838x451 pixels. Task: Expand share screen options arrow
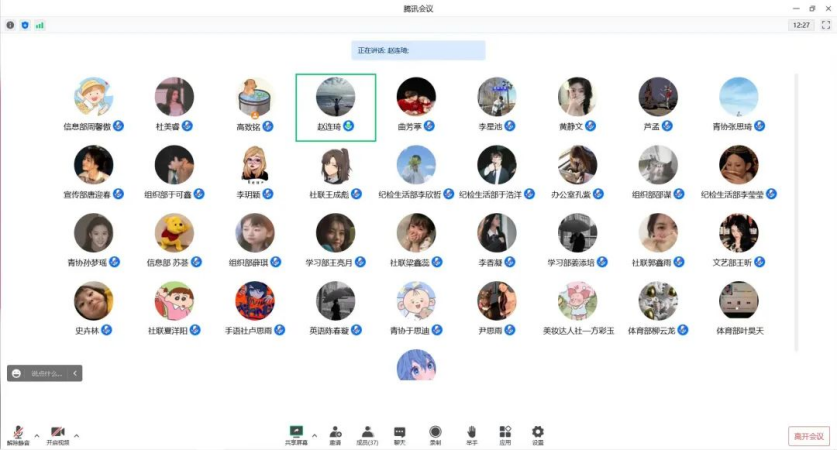(314, 436)
